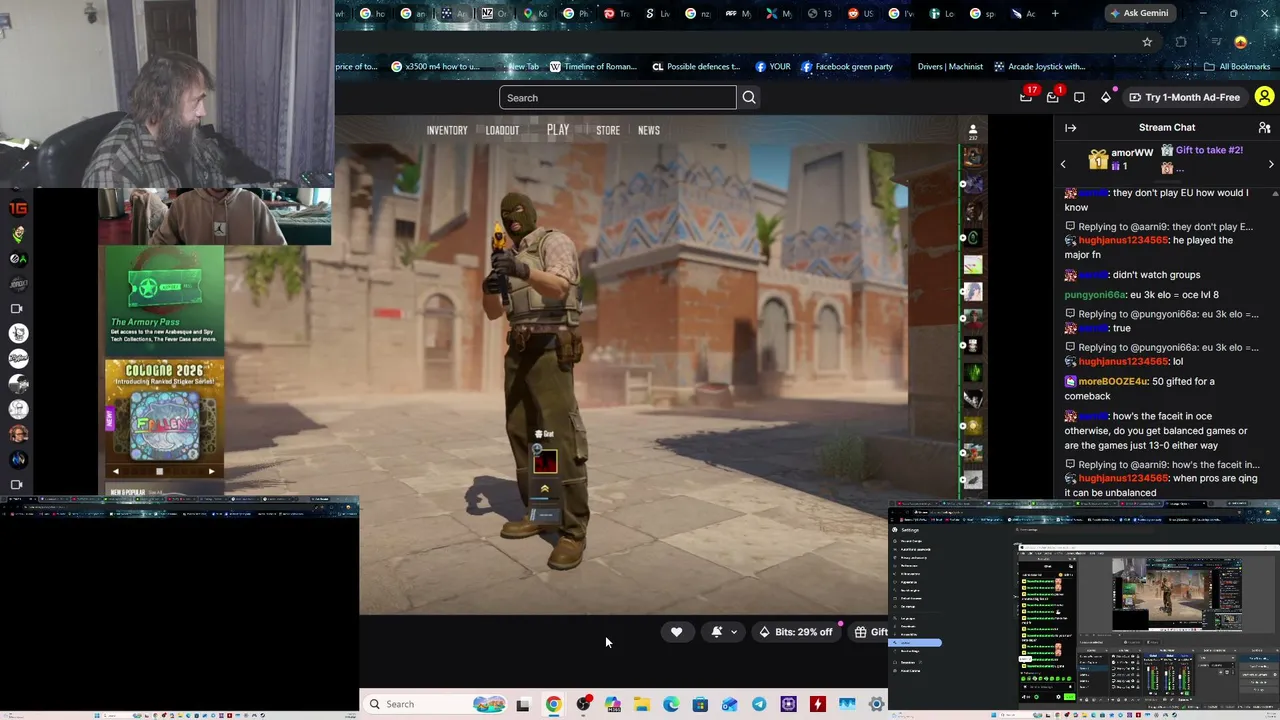This screenshot has width=1280, height=720.
Task: Open the INVENTORY menu in game
Action: pos(447,131)
